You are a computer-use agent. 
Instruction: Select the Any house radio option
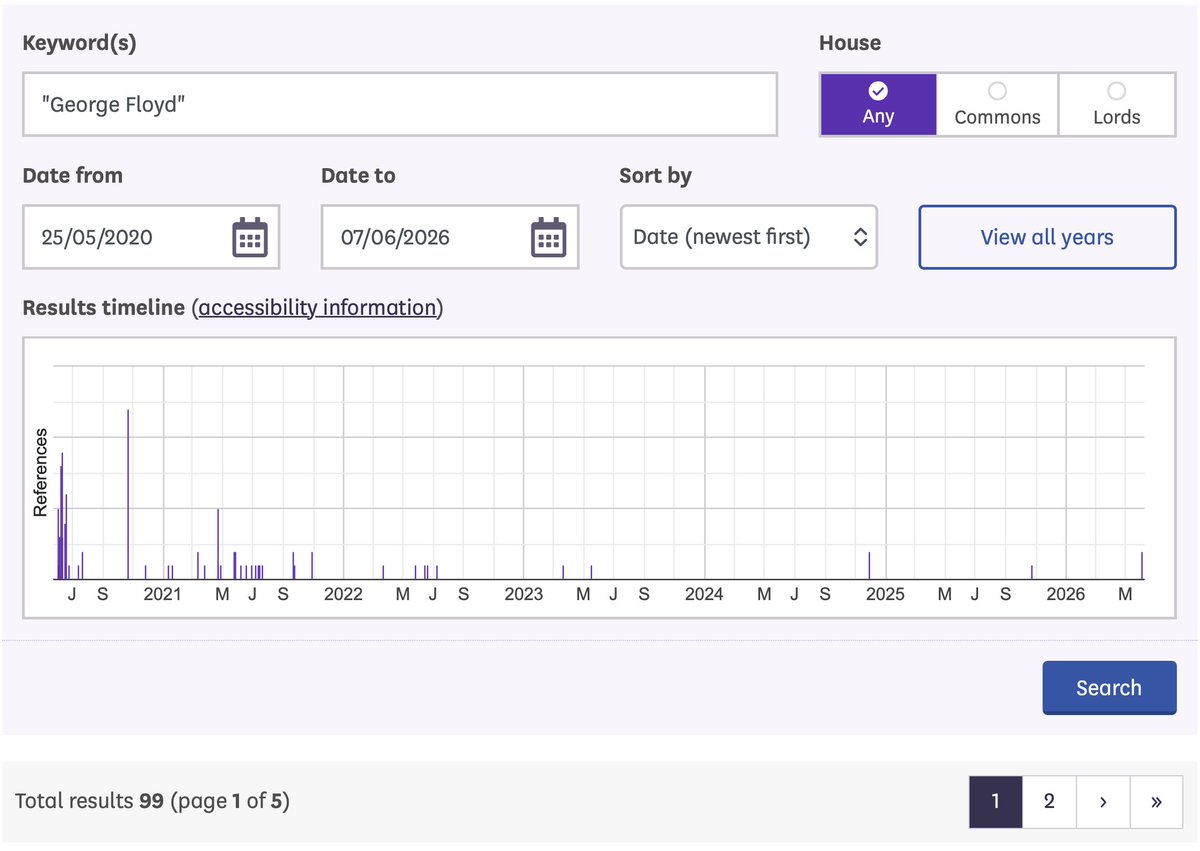[878, 104]
